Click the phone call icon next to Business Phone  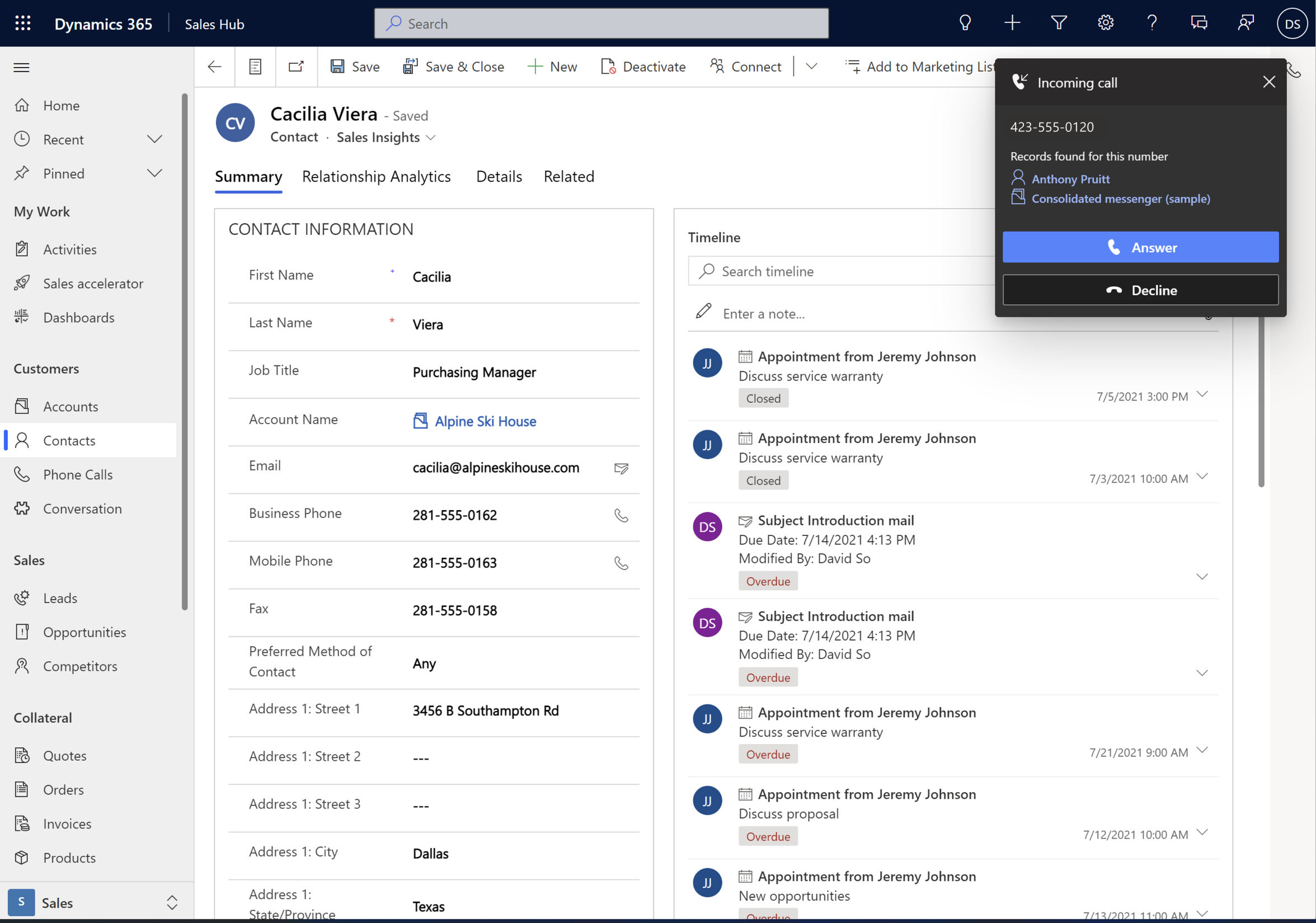point(621,515)
